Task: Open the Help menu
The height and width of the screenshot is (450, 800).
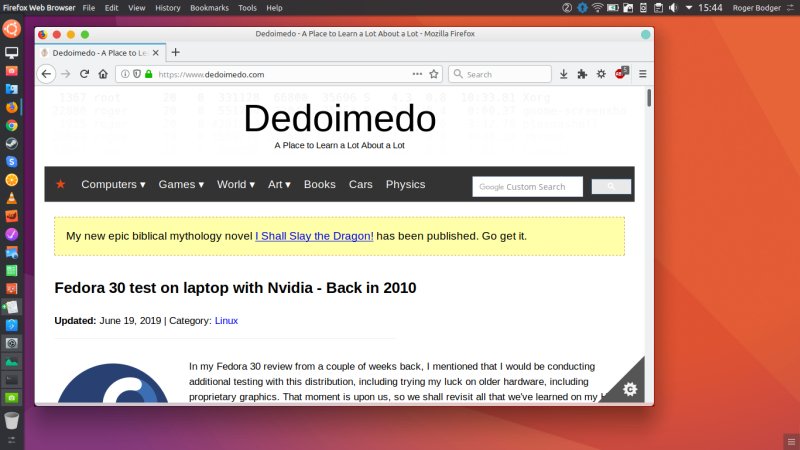Action: 274,8
